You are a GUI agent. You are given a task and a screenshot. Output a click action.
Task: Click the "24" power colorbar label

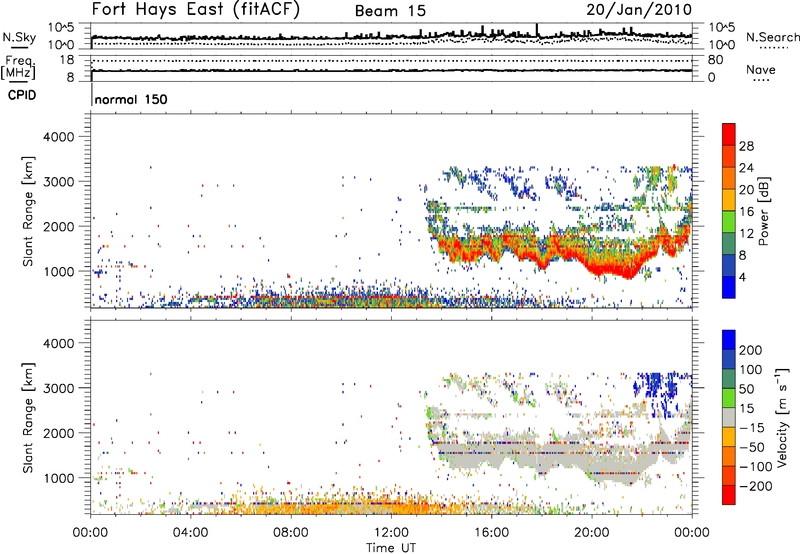(746, 168)
